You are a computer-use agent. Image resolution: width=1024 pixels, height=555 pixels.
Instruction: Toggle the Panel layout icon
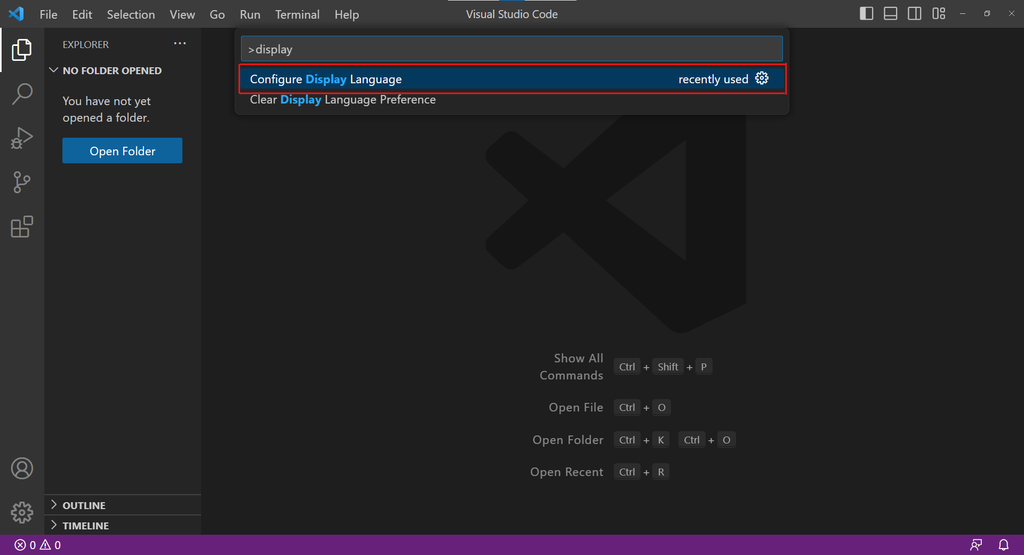coord(890,14)
